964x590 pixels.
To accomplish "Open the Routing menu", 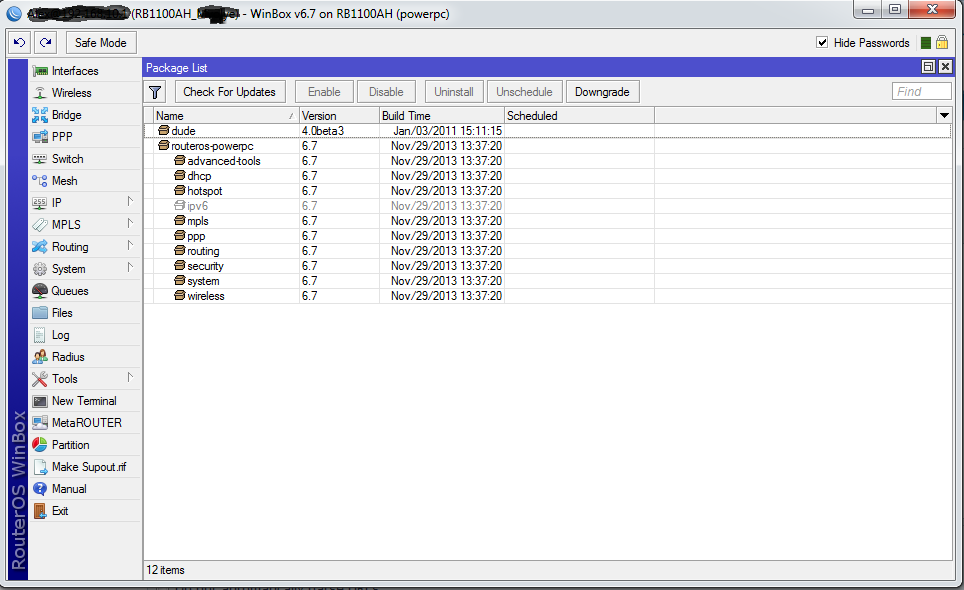I will click(85, 247).
